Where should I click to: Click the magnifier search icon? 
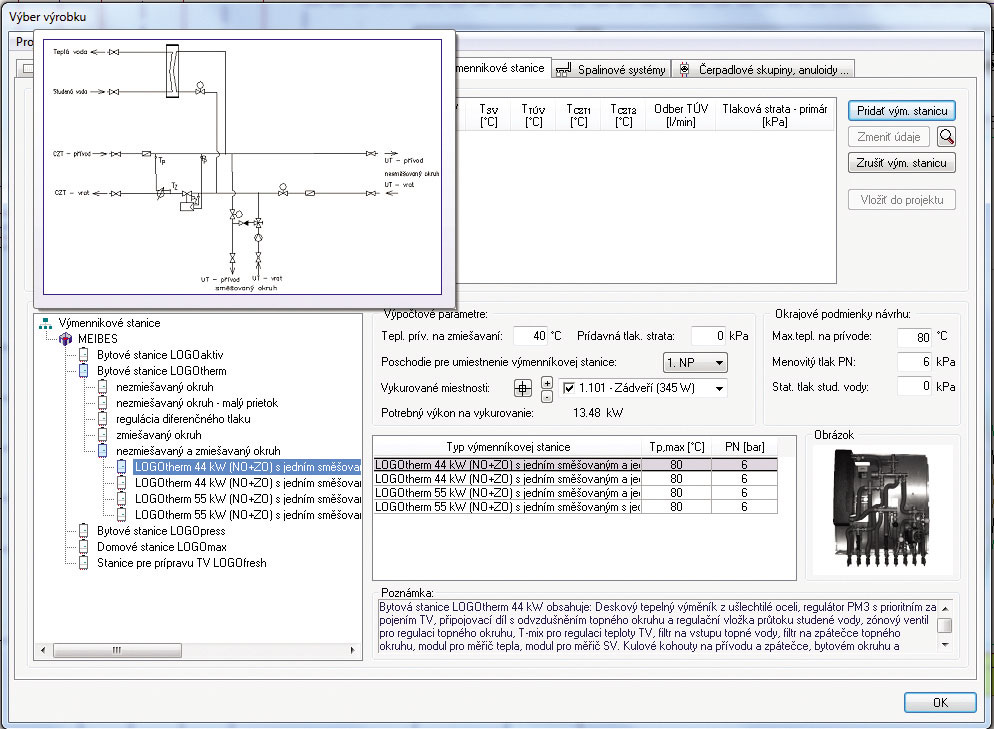coord(945,137)
